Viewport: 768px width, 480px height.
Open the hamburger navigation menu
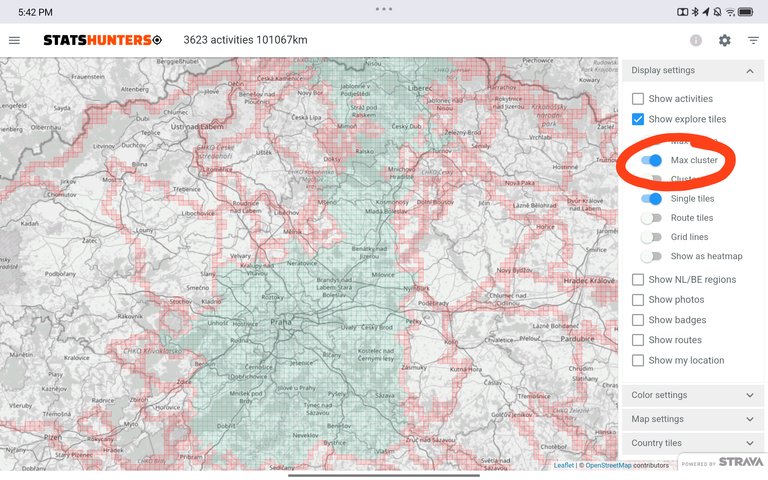[14, 40]
